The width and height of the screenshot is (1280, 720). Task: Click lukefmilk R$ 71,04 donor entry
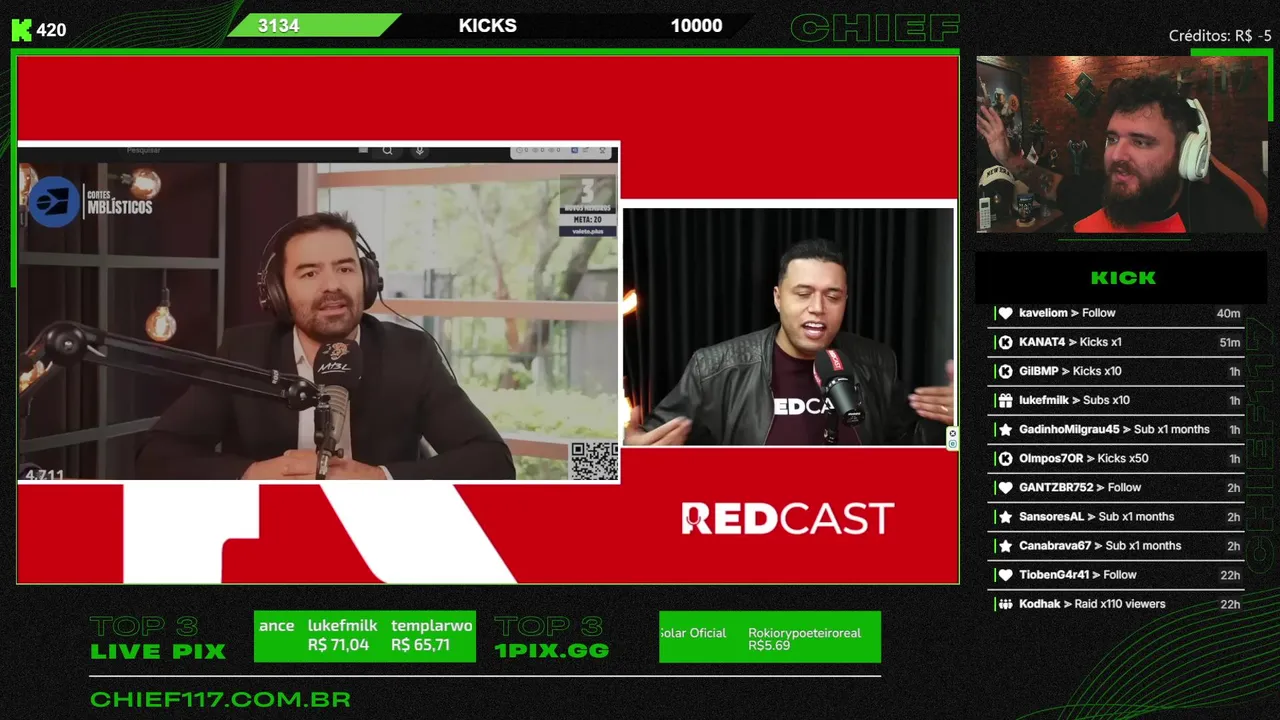coord(342,635)
